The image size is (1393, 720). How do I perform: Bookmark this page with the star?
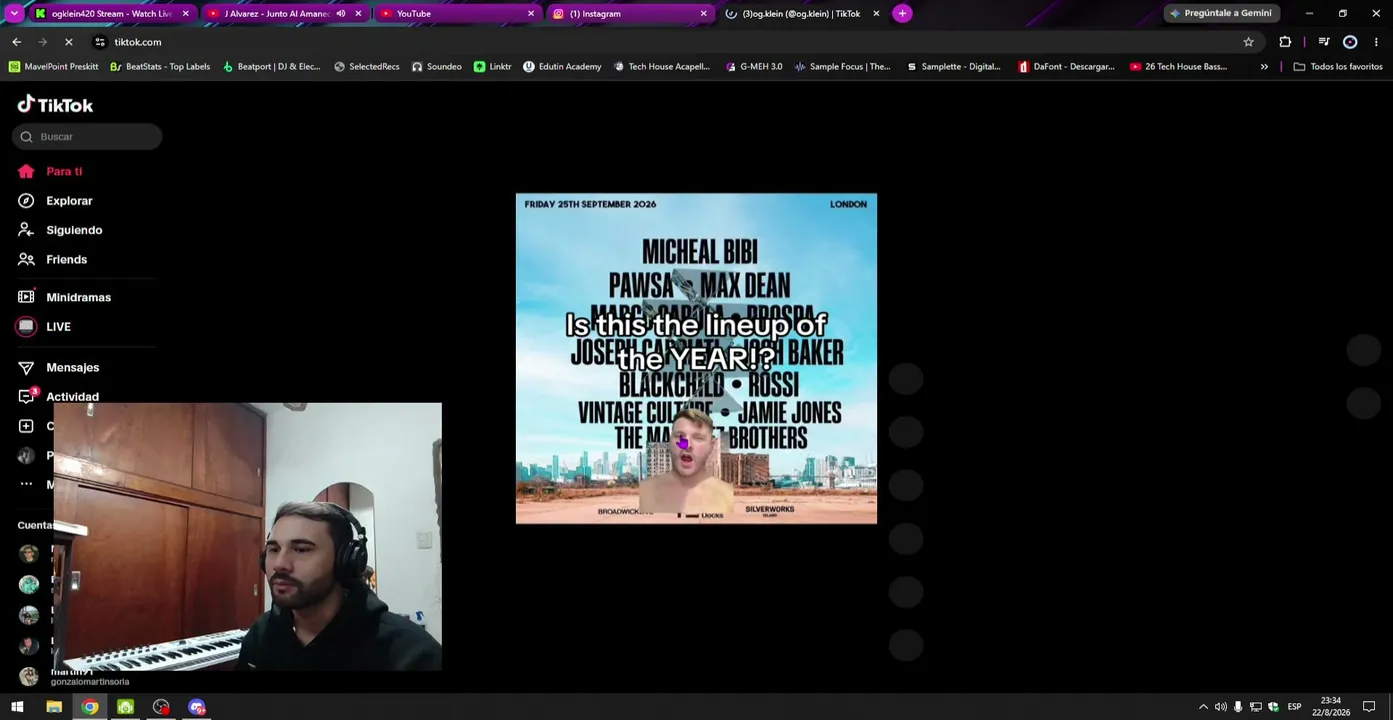[1248, 42]
